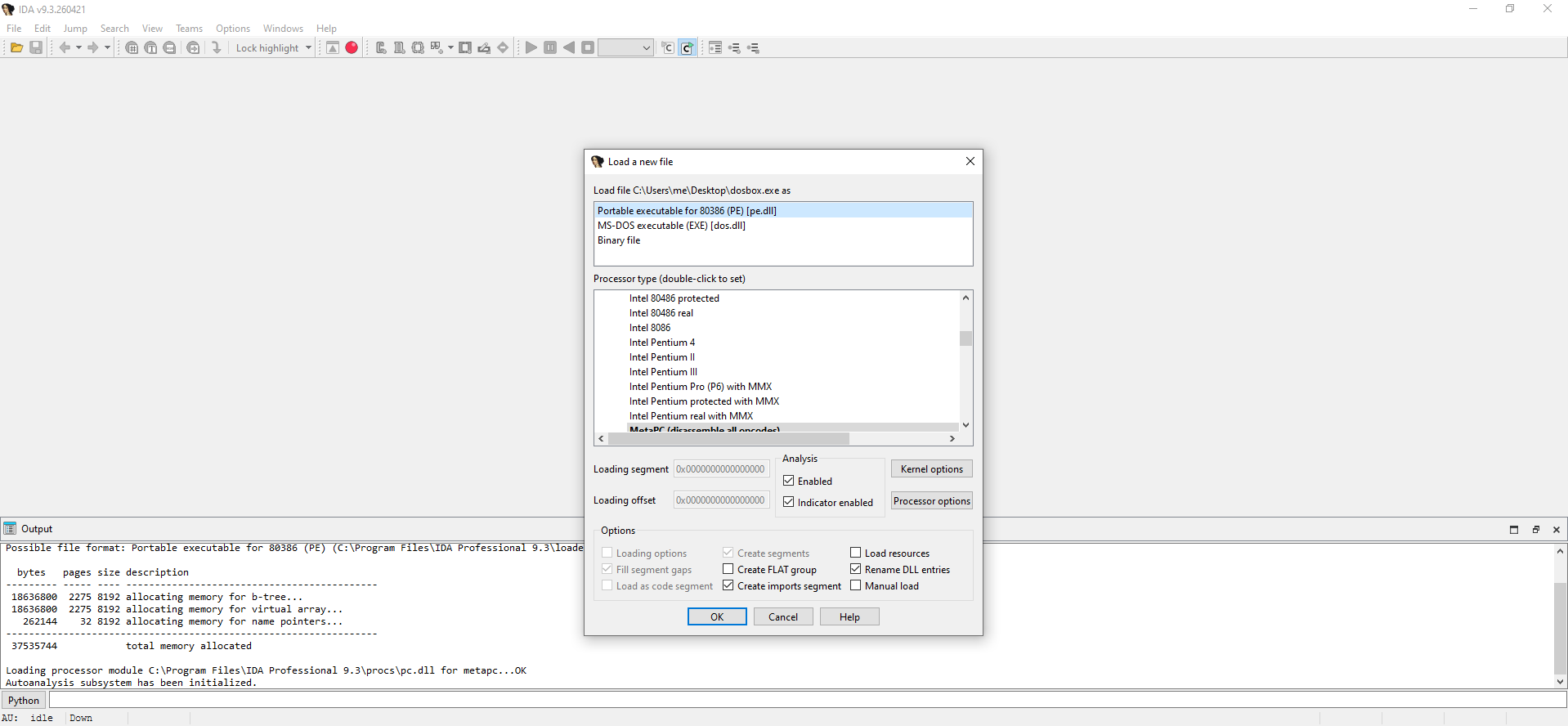The image size is (1568, 726).
Task: Open the Help menu in menu bar
Action: (x=326, y=28)
